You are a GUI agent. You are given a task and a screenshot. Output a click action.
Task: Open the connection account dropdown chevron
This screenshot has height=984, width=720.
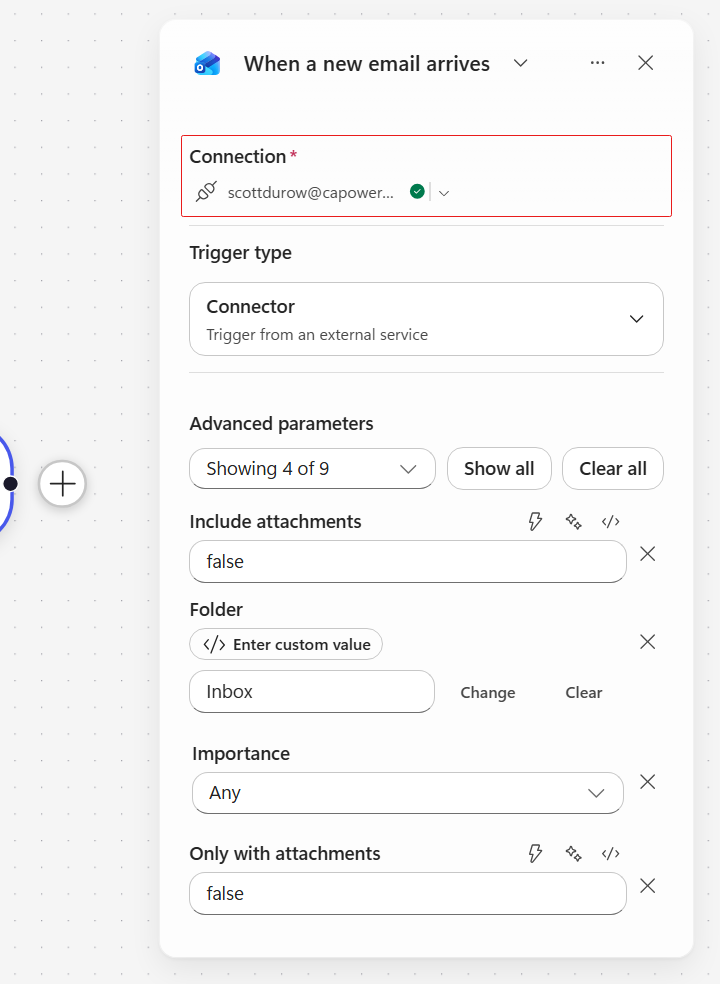point(444,193)
